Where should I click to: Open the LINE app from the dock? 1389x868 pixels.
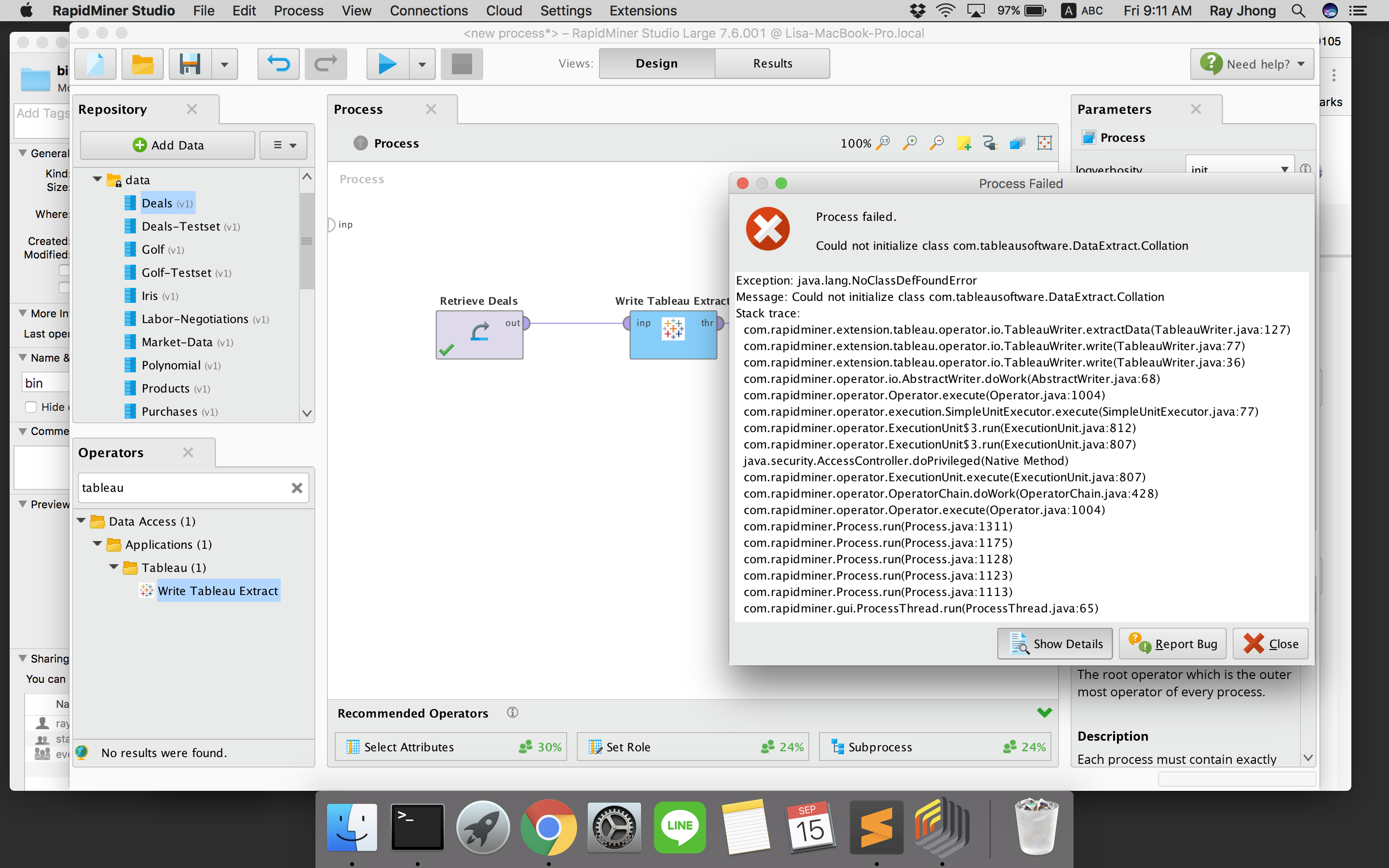click(680, 827)
